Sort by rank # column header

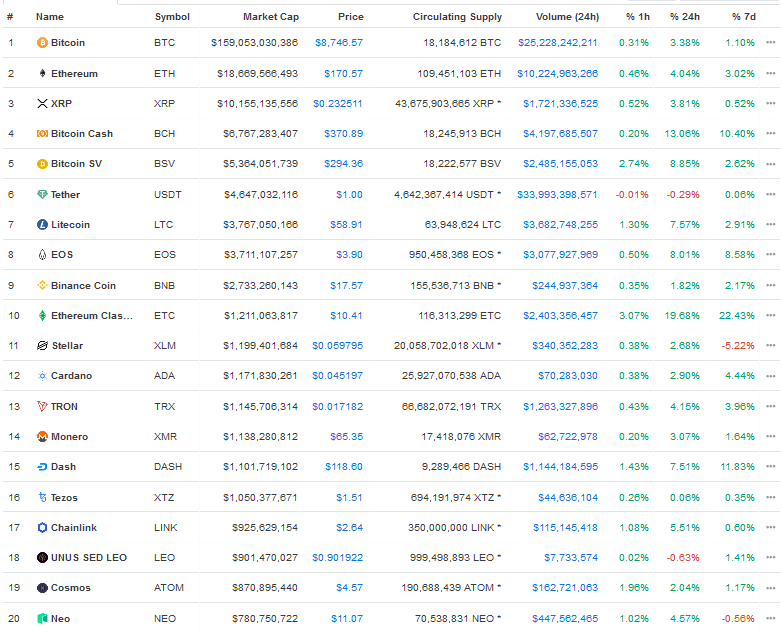10,16
